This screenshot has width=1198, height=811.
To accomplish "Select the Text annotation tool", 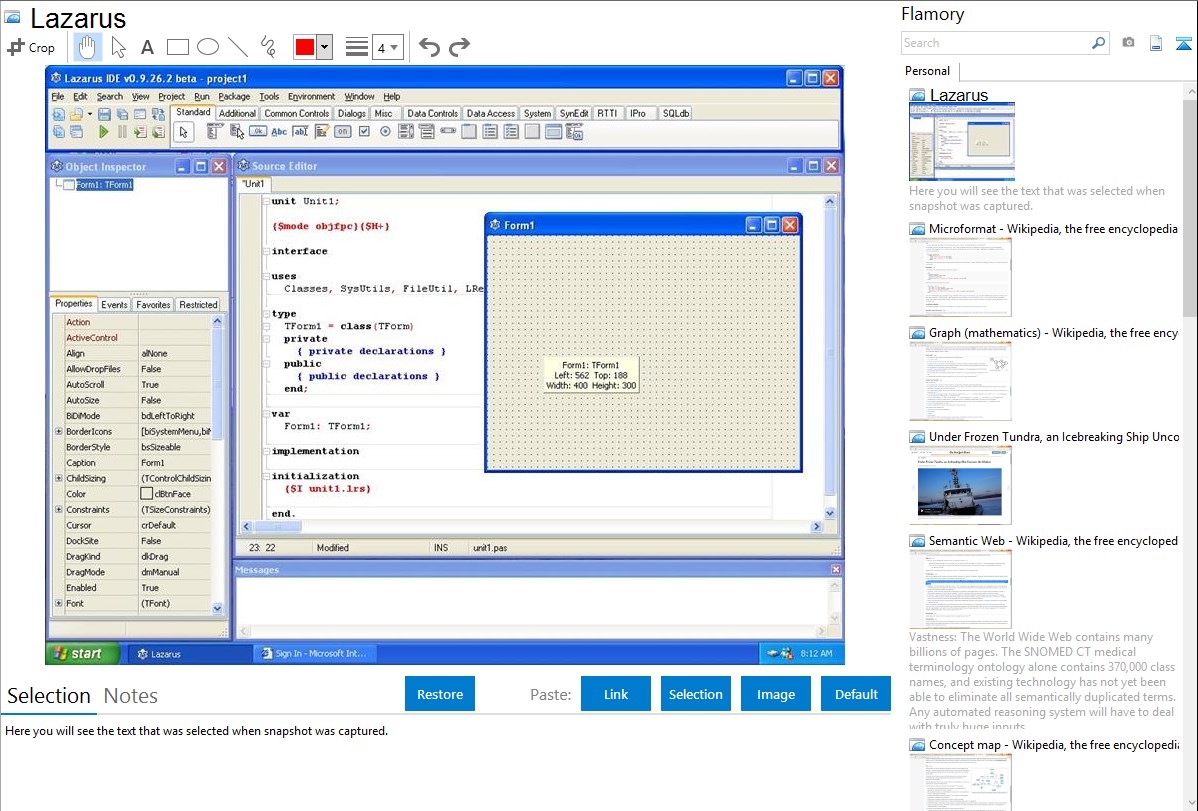I will point(147,47).
